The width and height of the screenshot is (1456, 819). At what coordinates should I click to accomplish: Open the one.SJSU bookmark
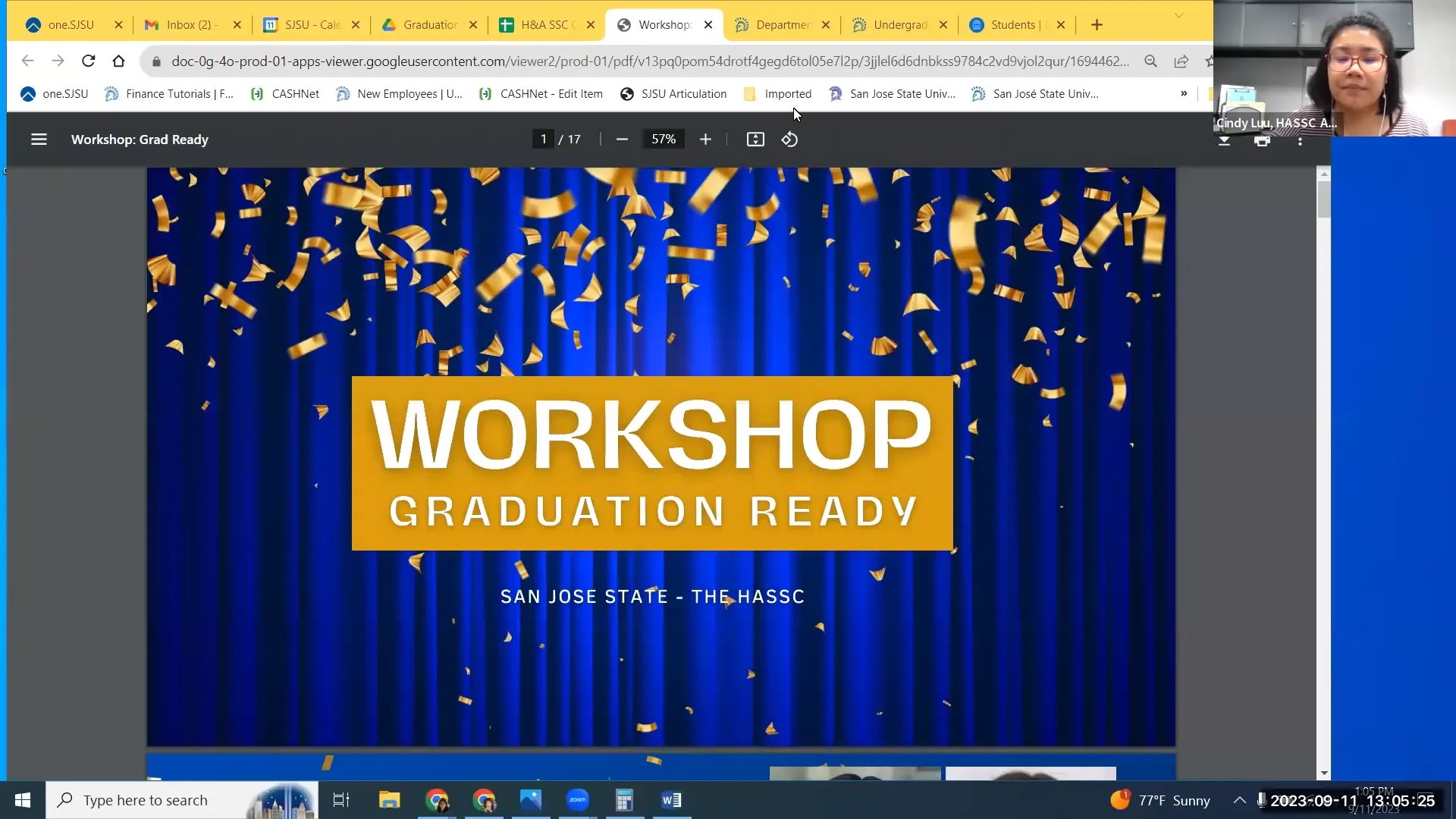(54, 94)
